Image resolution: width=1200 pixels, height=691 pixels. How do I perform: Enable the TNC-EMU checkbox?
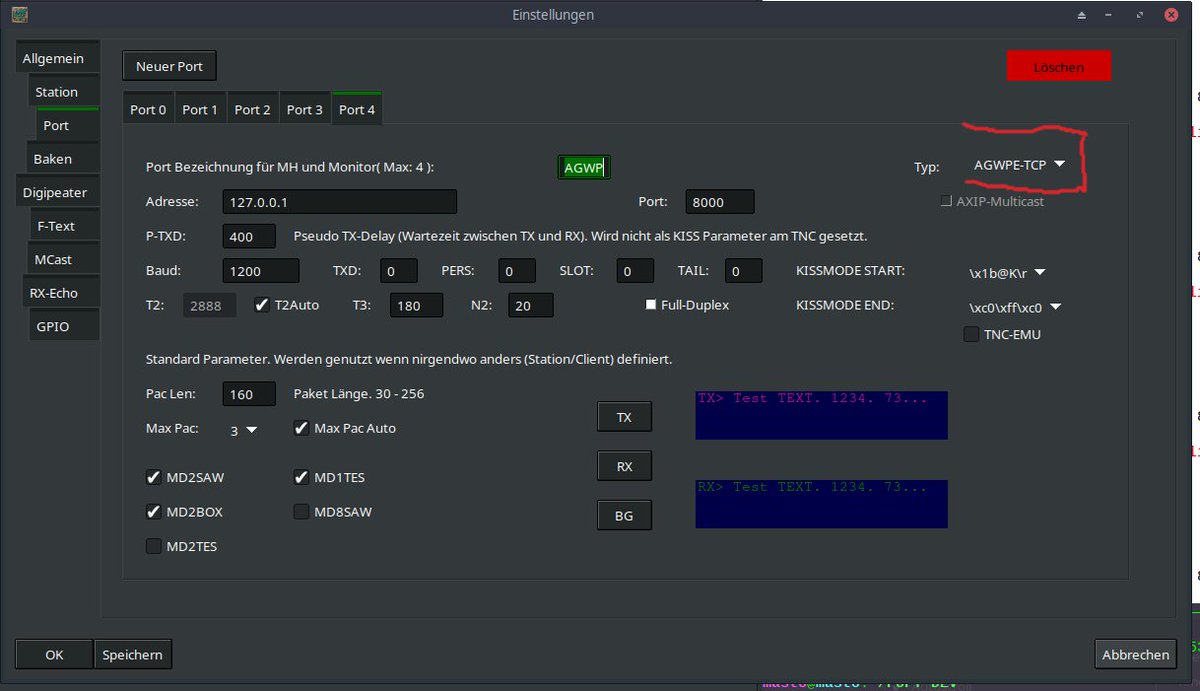pos(970,334)
